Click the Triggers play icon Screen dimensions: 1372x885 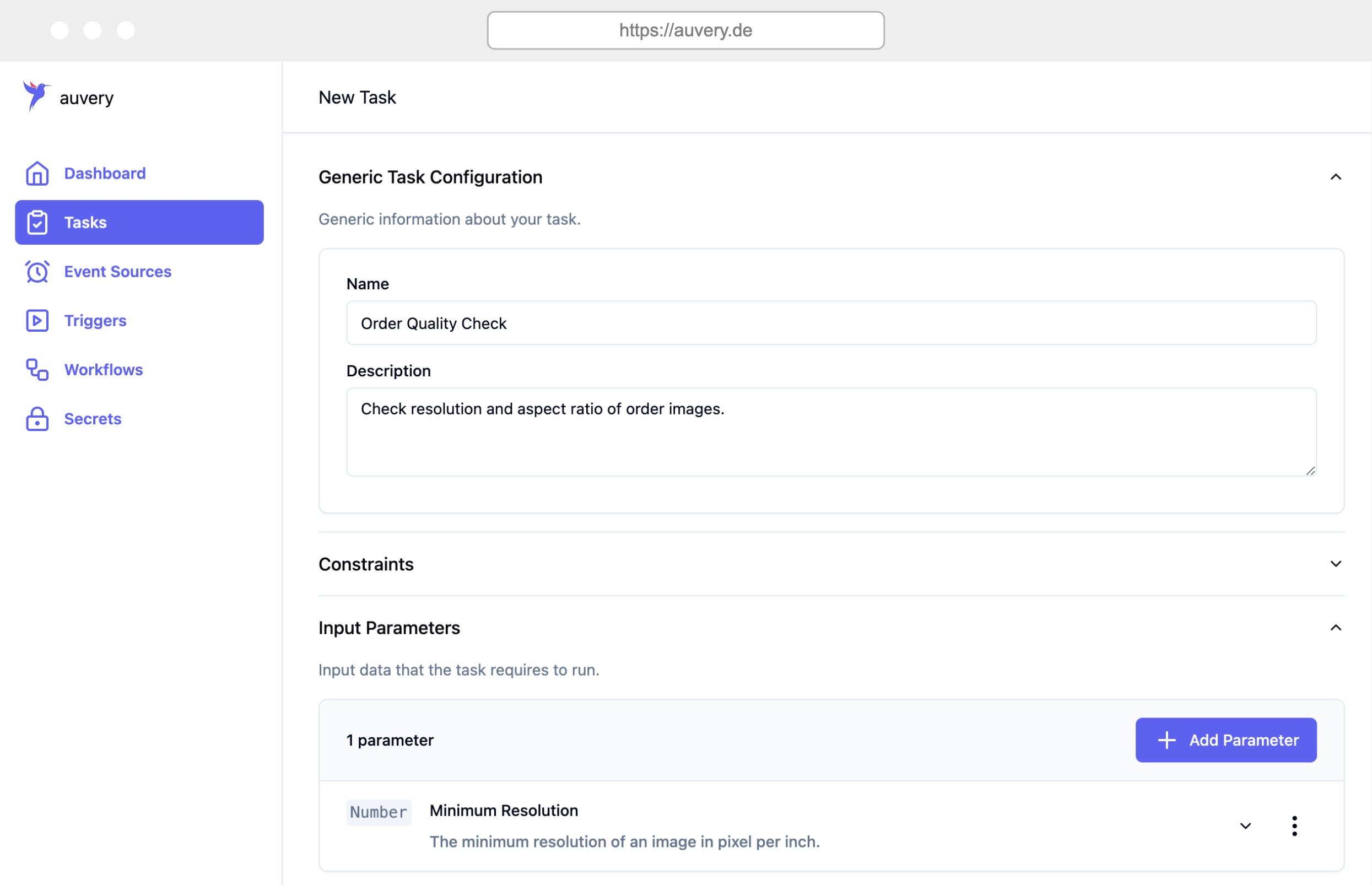pyautogui.click(x=37, y=320)
